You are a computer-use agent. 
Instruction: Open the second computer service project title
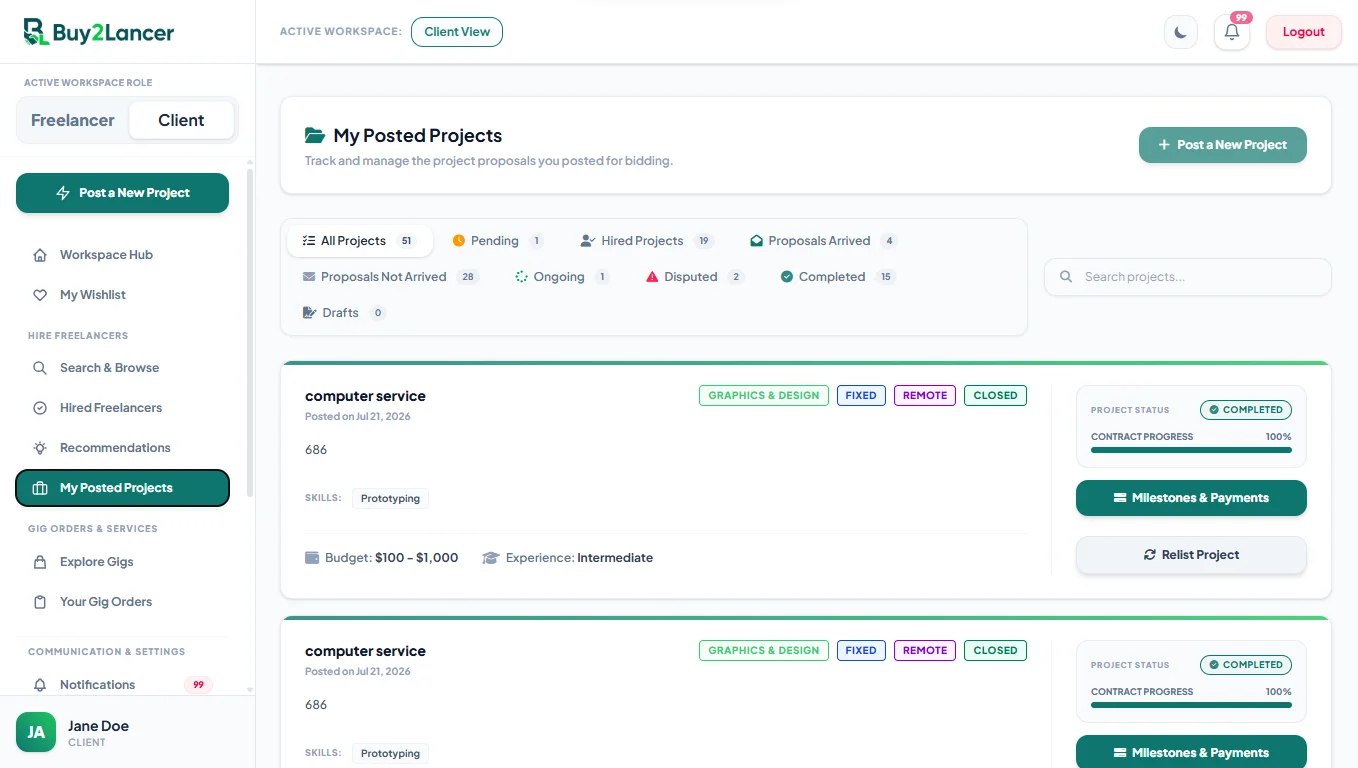point(365,651)
